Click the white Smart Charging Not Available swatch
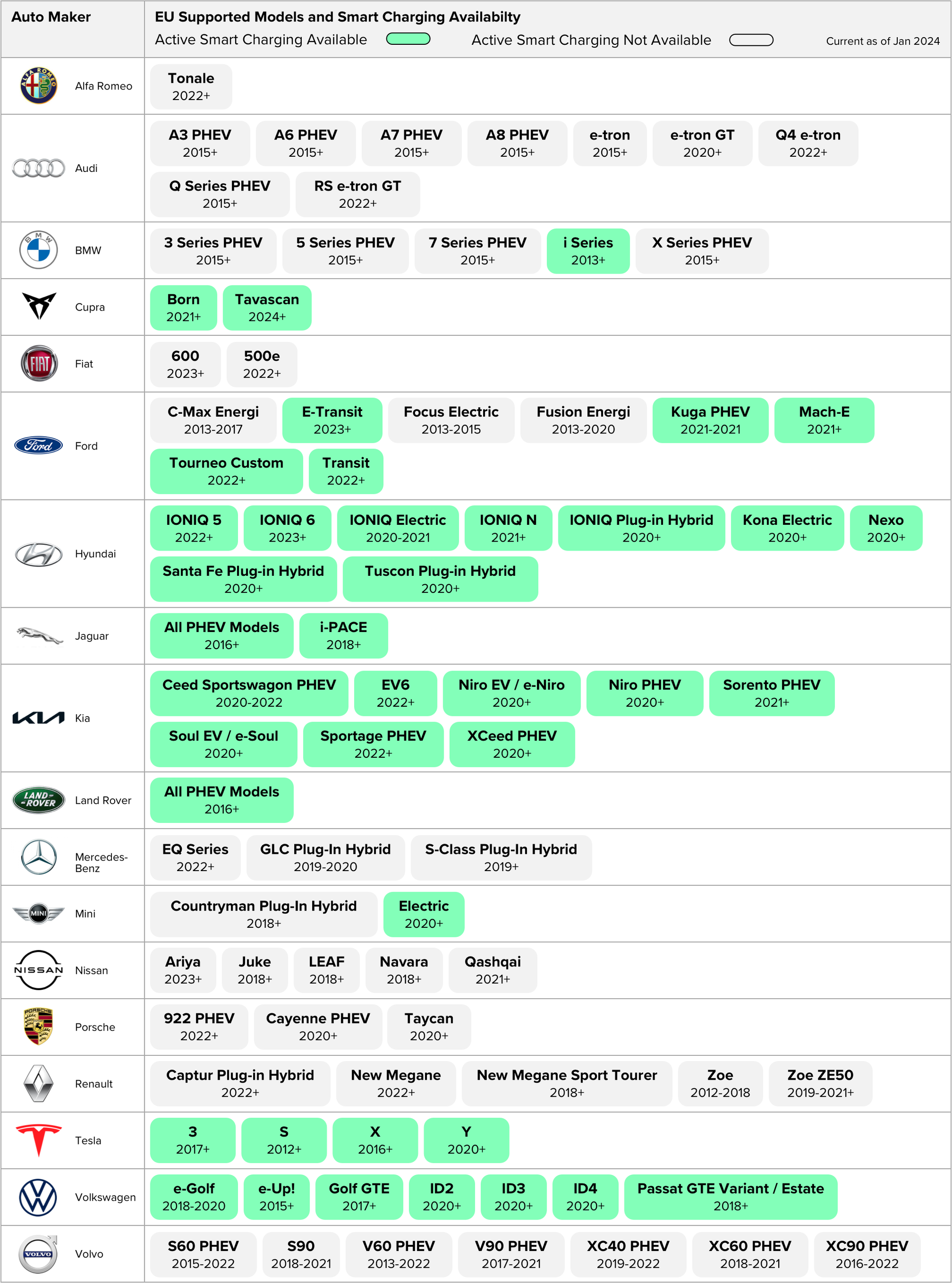This screenshot has height=1283, width=952. (751, 40)
